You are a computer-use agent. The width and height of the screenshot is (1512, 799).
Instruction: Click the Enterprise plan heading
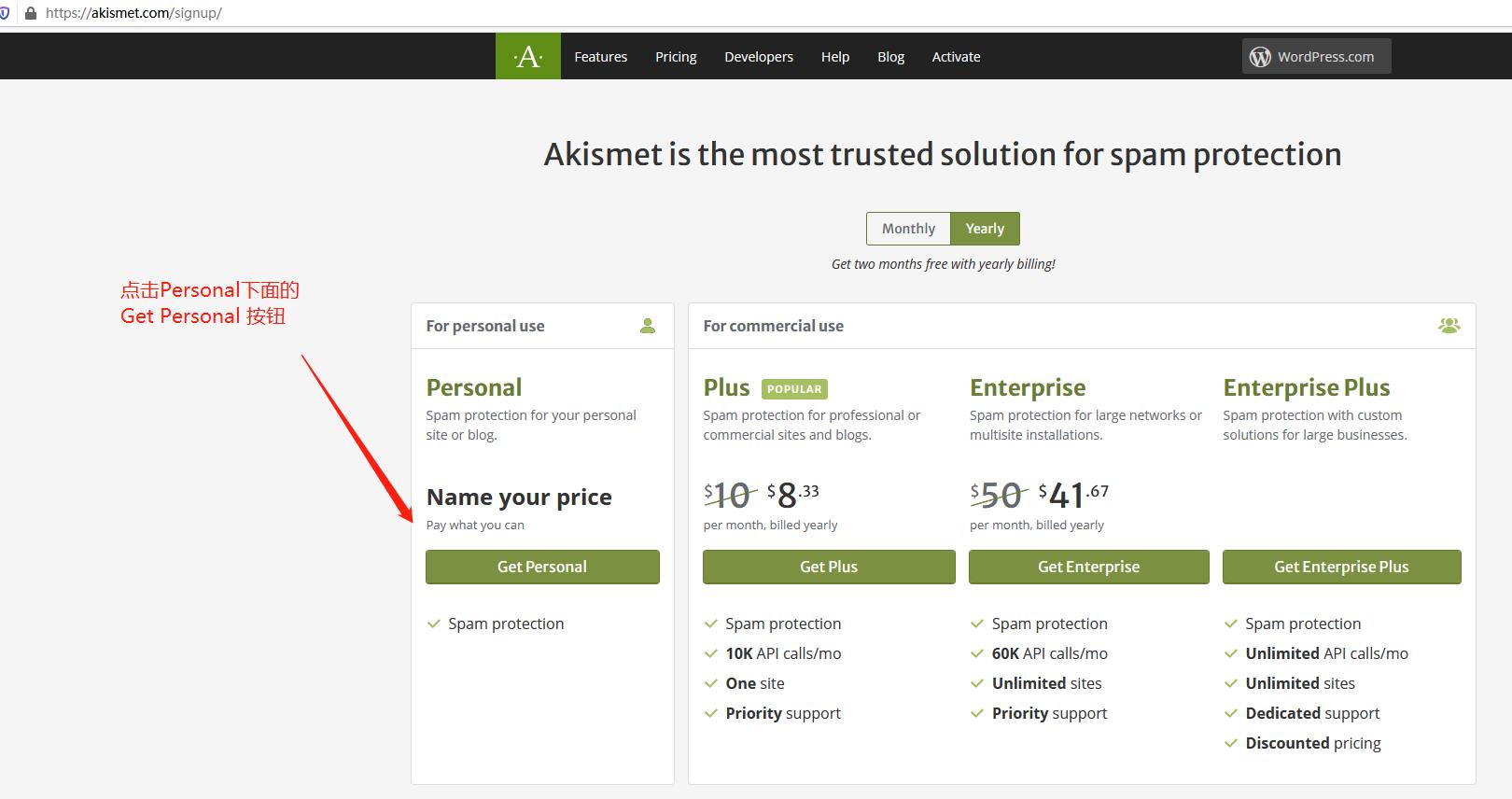click(x=1028, y=387)
